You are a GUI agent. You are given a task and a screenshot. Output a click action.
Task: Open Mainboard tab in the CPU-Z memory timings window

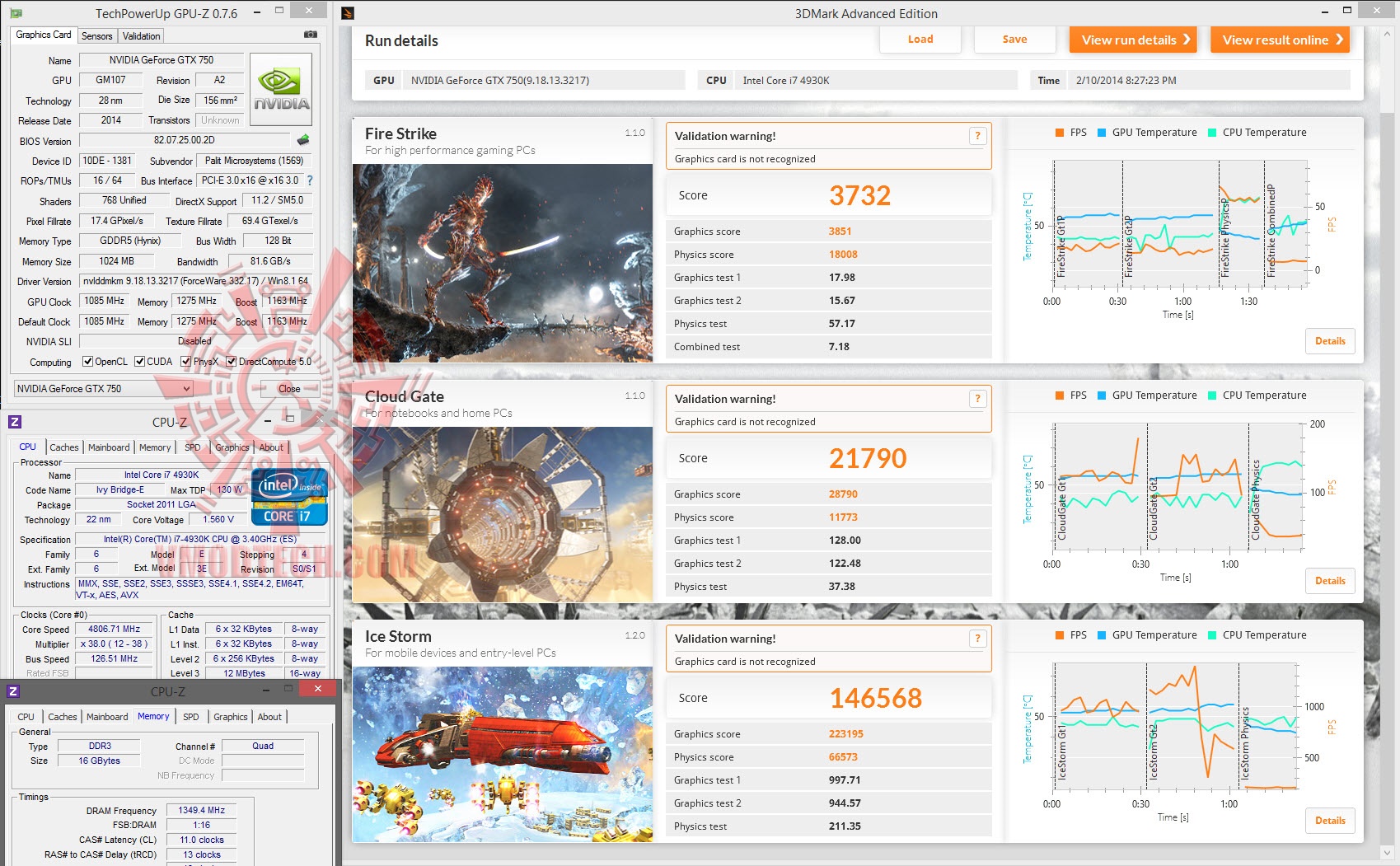pos(107,717)
